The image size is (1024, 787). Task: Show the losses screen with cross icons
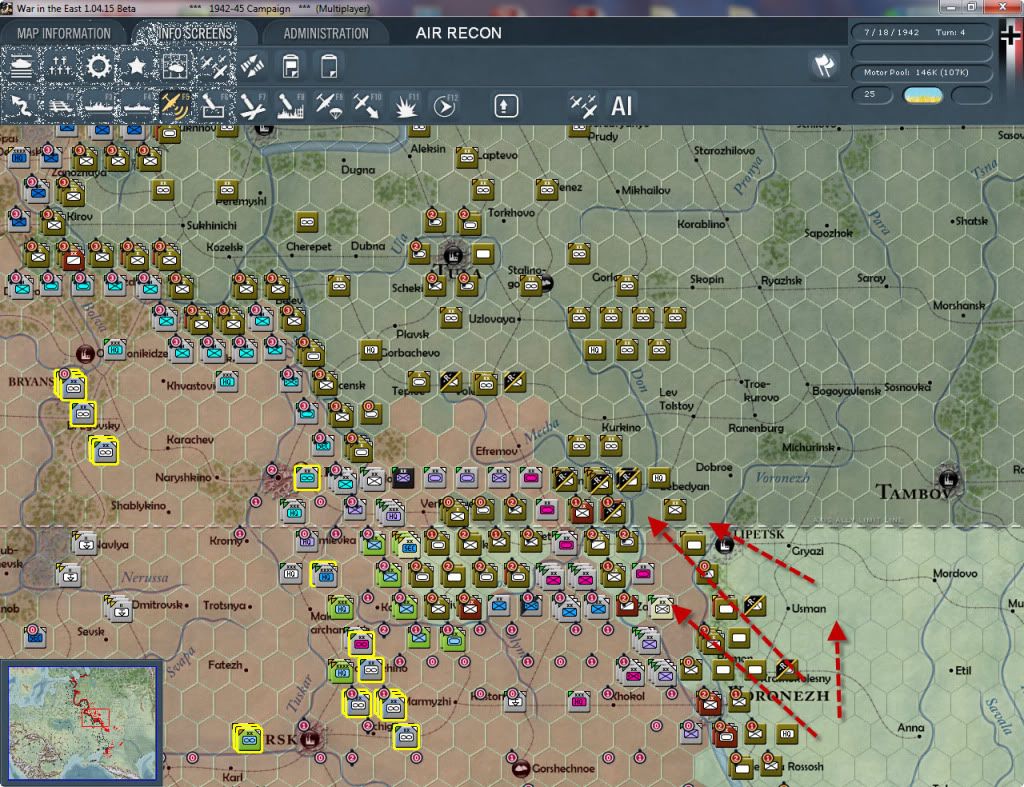pos(59,67)
